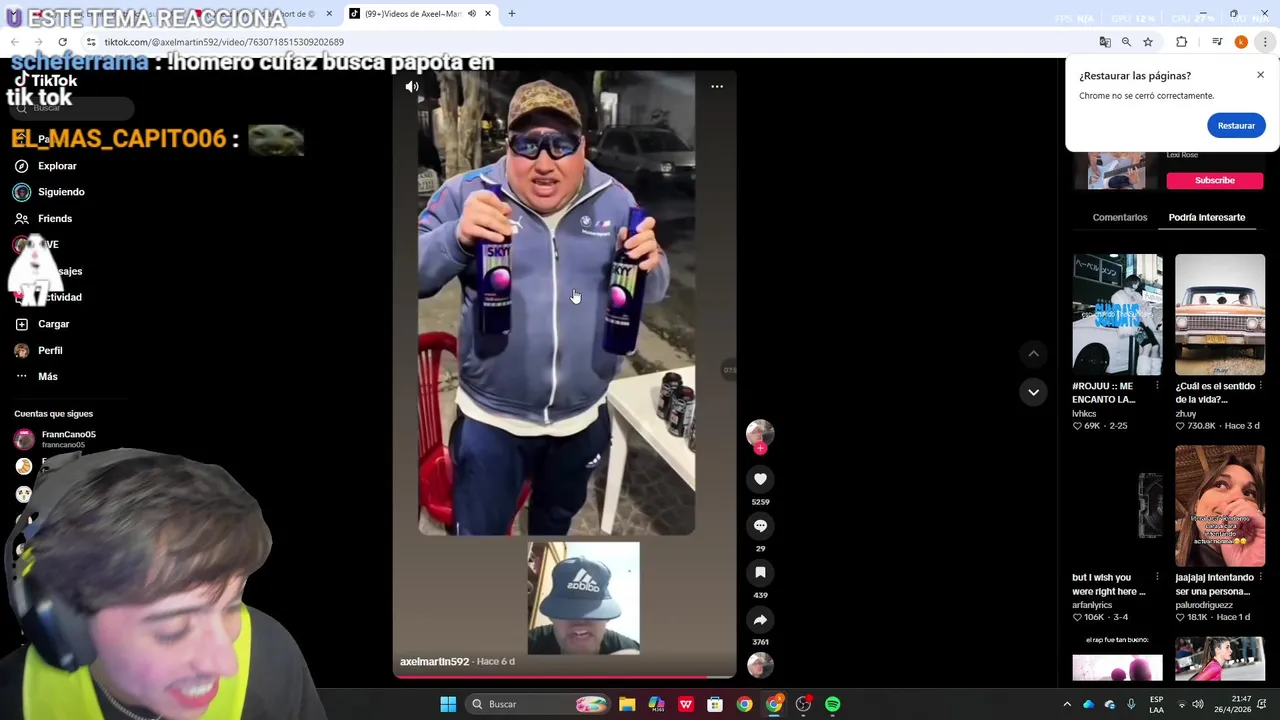Open the #ROJUU :: ME ENCANTO LA video thumbnail
This screenshot has width=1280, height=720.
point(1118,314)
